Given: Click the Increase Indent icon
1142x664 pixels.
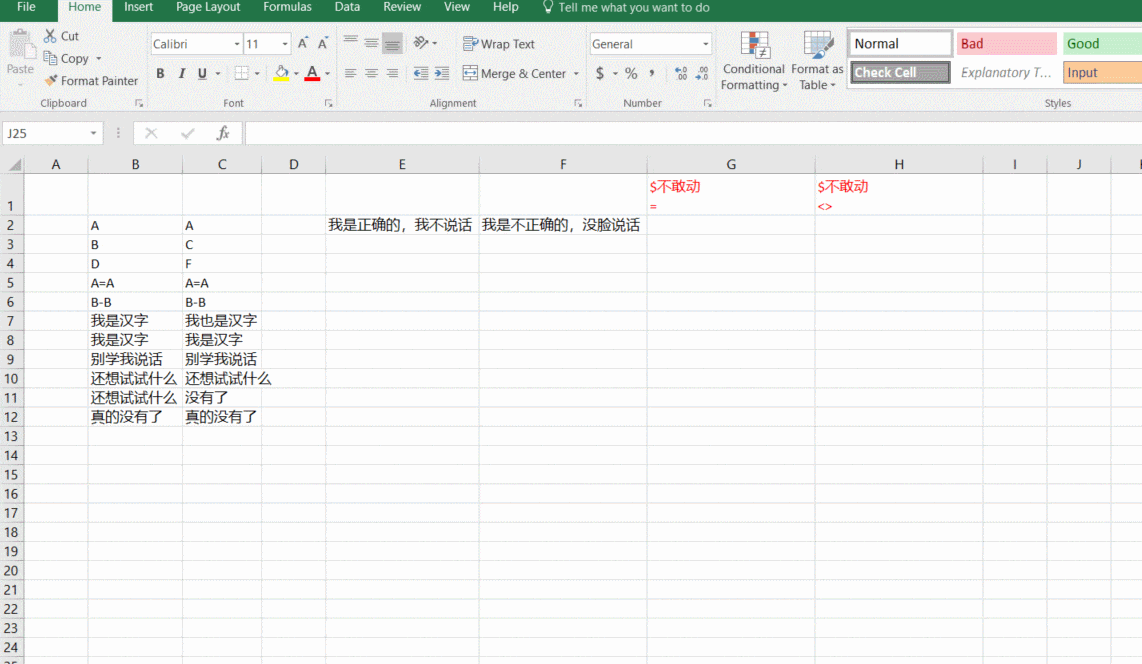Looking at the screenshot, I should click(x=443, y=74).
